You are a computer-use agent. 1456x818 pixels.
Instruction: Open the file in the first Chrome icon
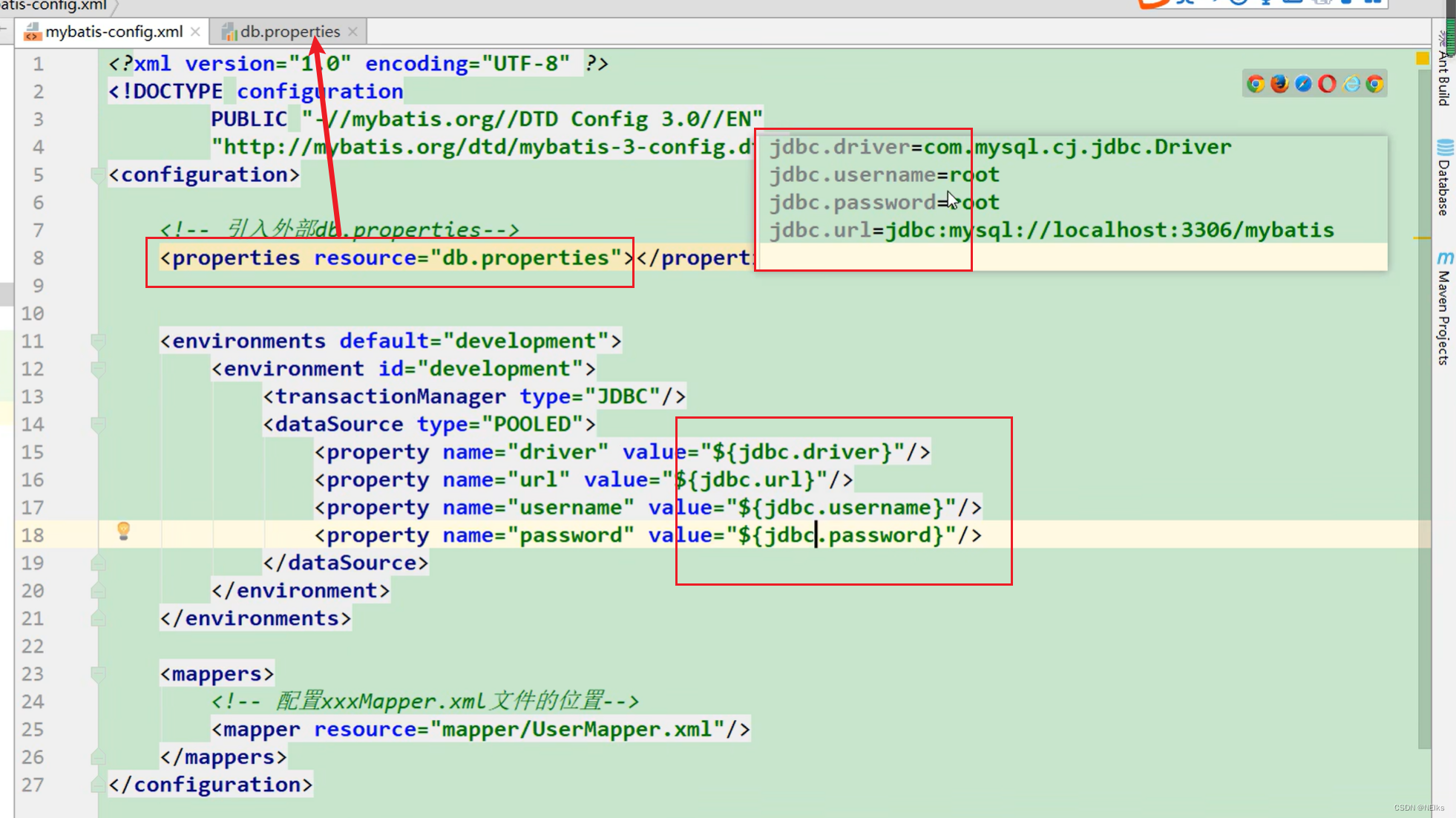1256,84
